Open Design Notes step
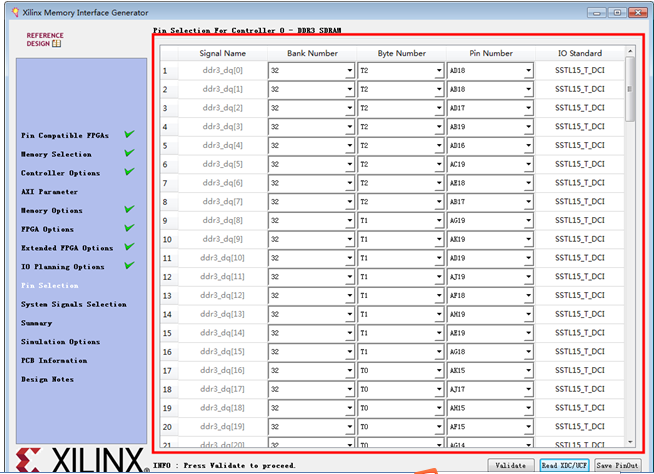Image resolution: width=654 pixels, height=474 pixels. (48, 380)
